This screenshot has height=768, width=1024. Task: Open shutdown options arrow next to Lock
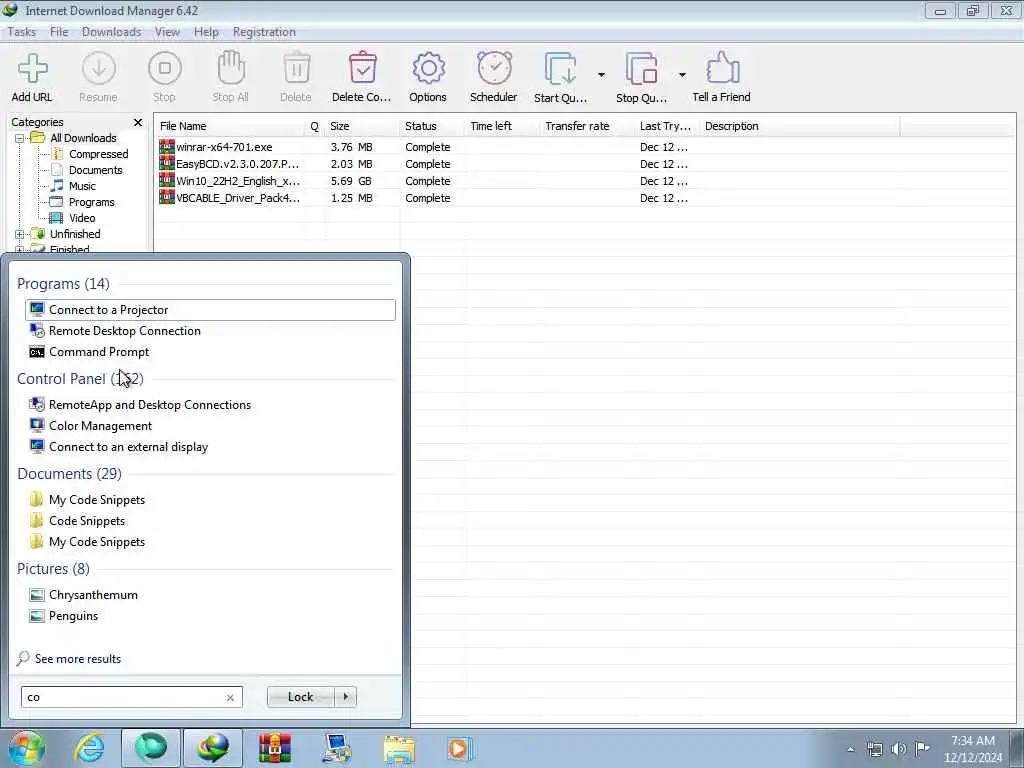[345, 697]
